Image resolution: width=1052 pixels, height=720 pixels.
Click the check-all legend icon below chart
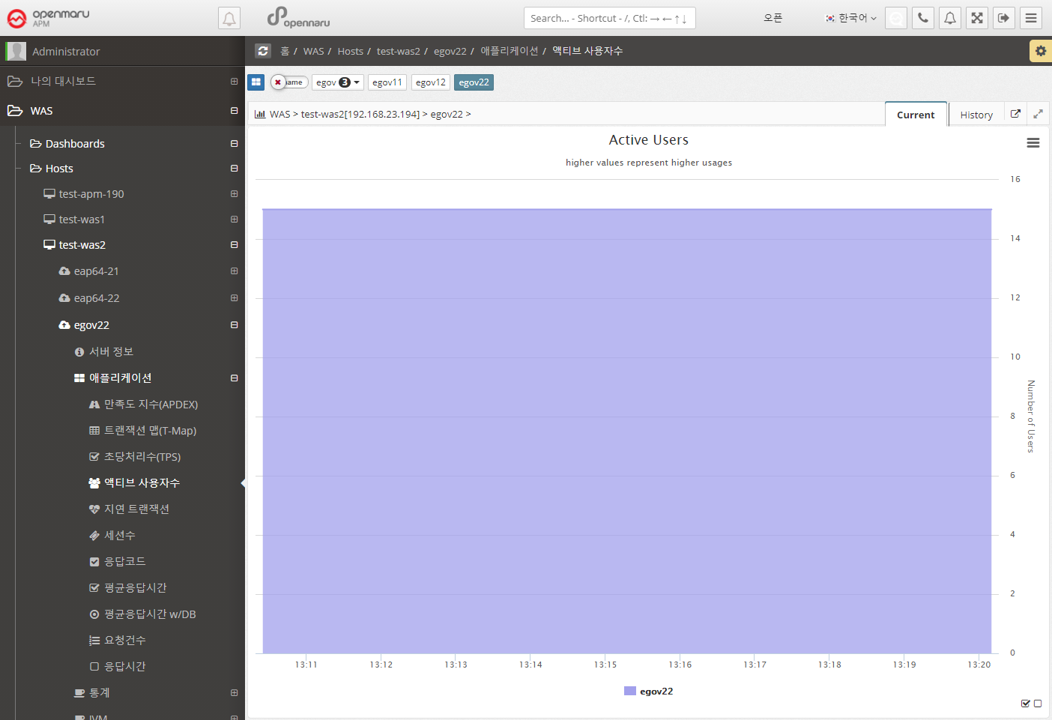(x=1025, y=704)
